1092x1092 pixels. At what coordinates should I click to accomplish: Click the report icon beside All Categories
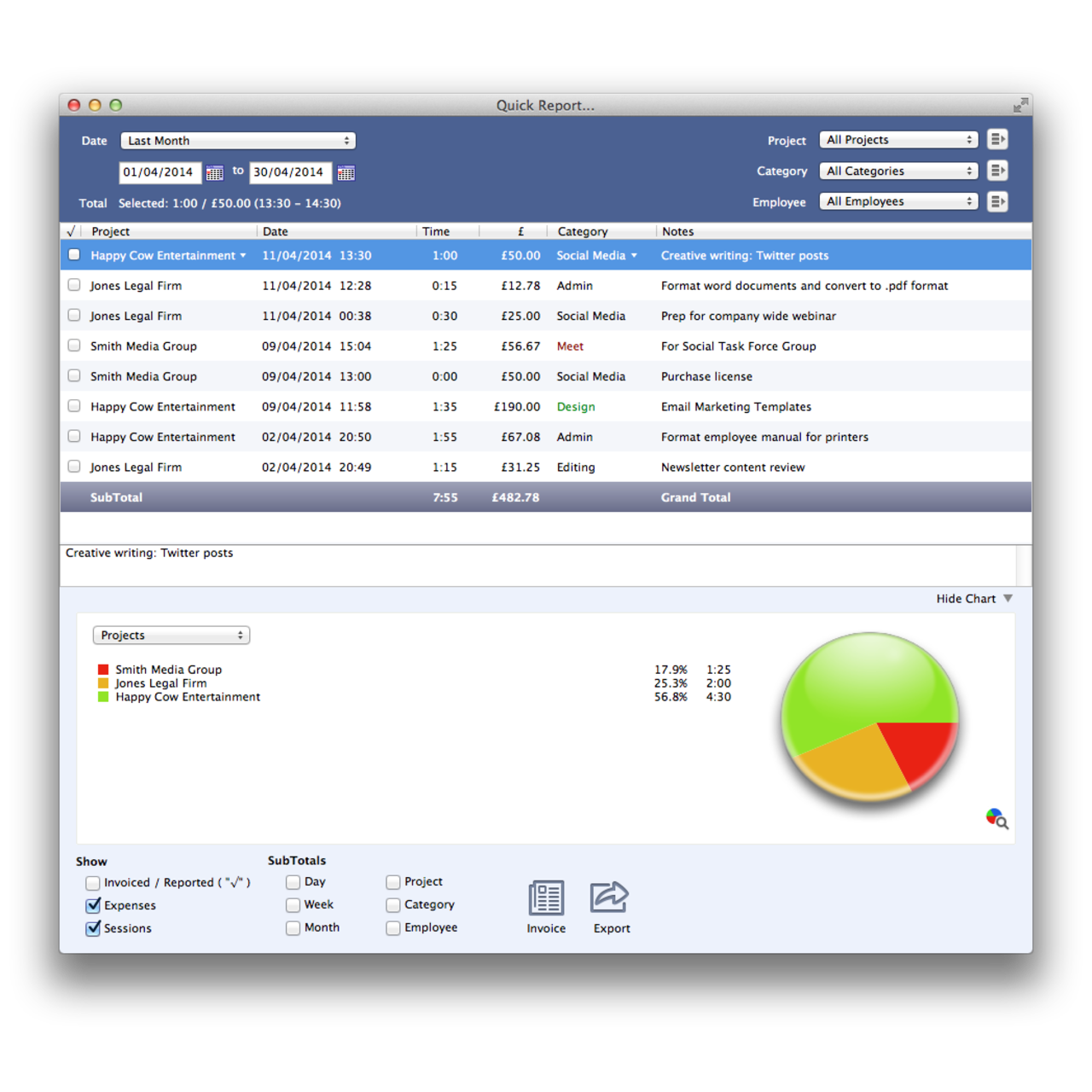(997, 171)
